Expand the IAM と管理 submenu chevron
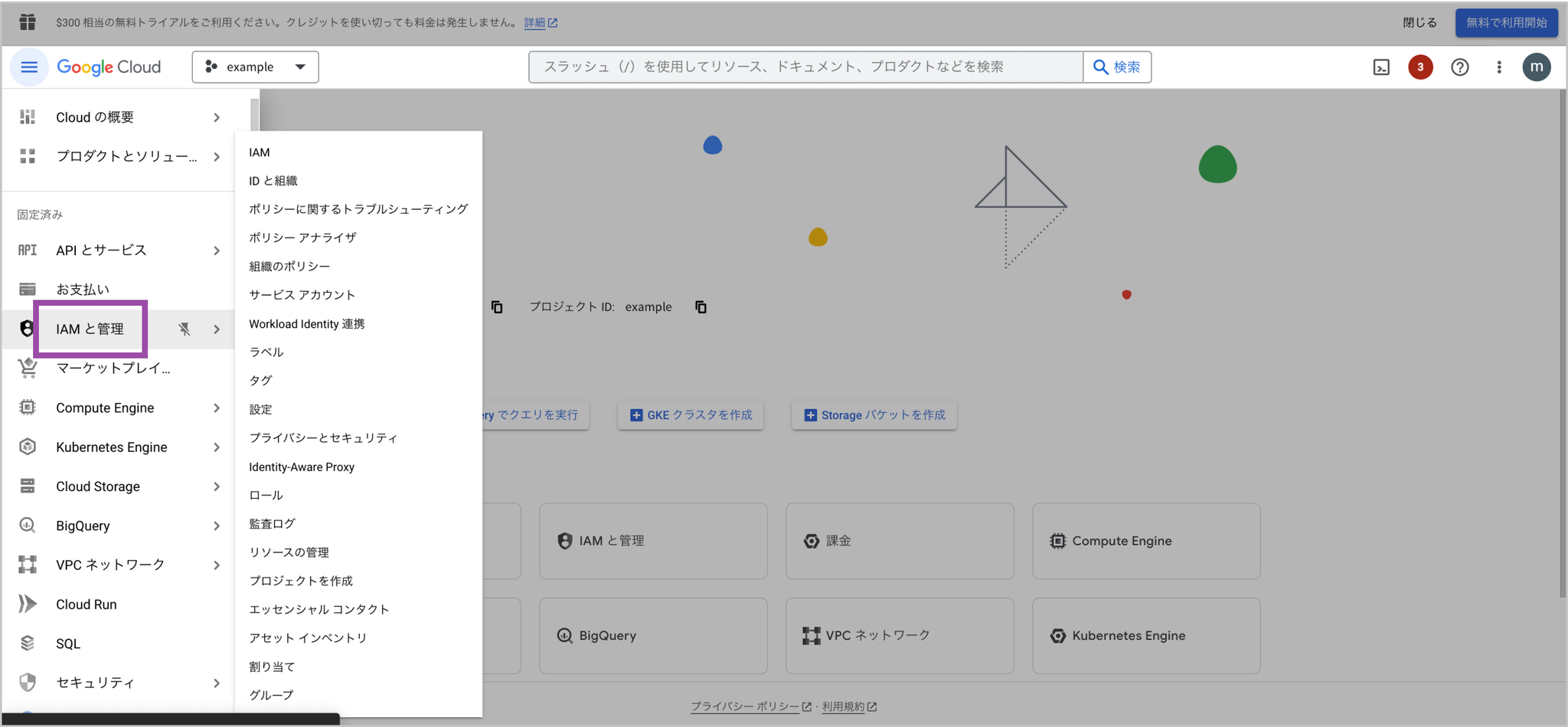Viewport: 1568px width, 727px height. [217, 329]
